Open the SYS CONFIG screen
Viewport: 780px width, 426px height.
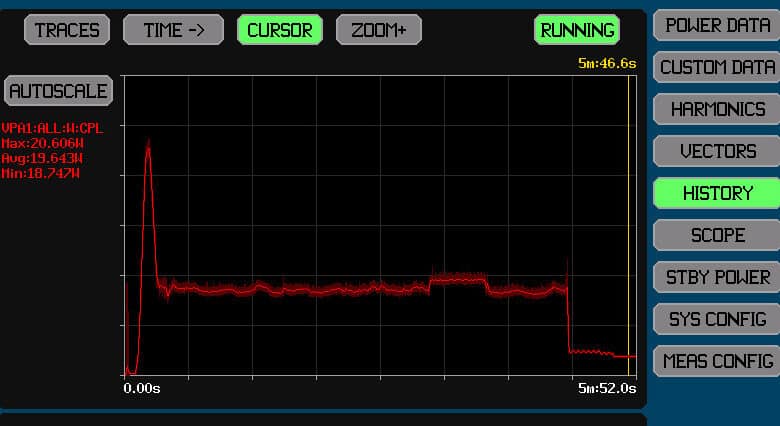[717, 319]
